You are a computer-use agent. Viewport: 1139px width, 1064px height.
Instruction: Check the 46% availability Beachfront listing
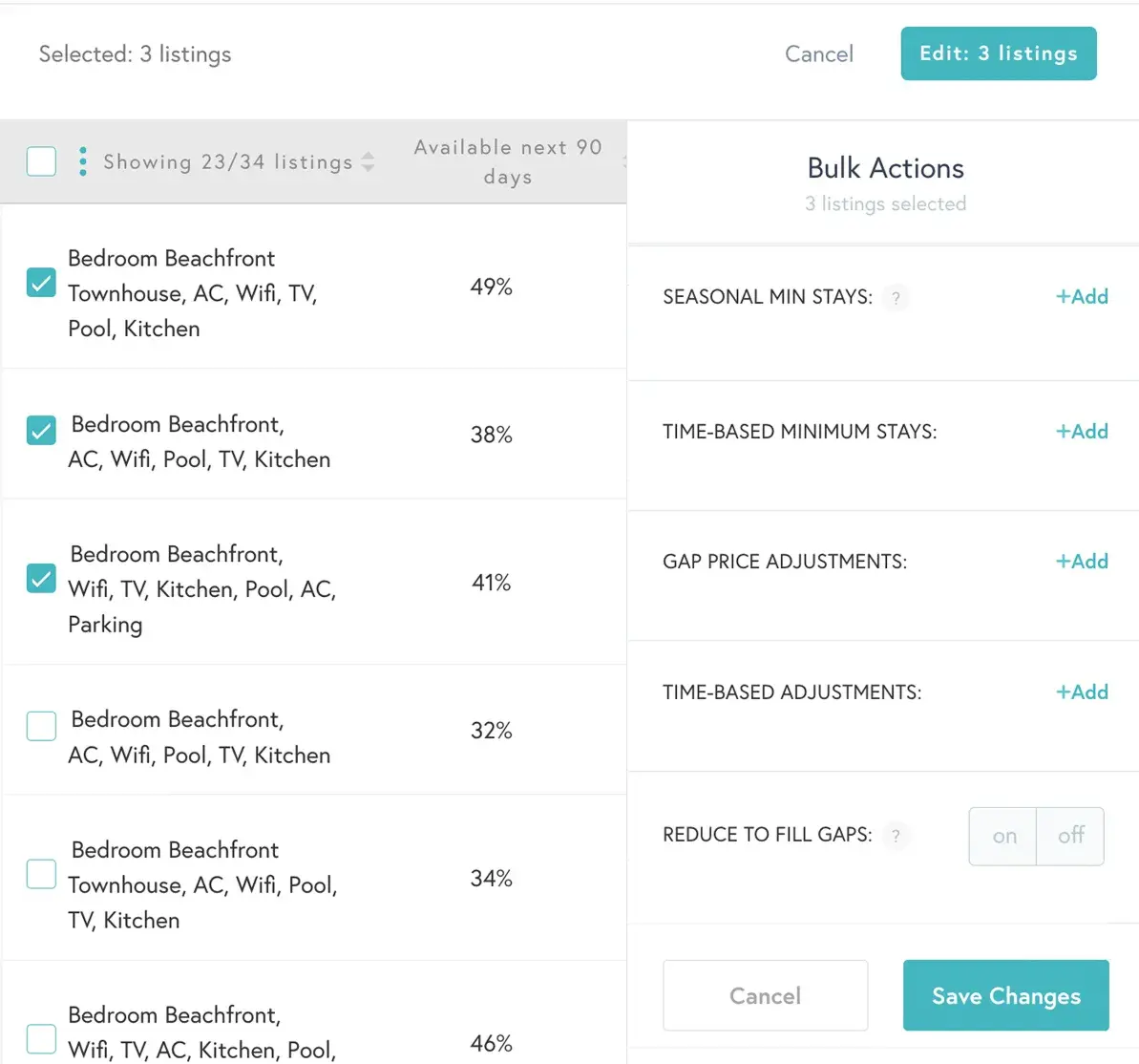(41, 1038)
